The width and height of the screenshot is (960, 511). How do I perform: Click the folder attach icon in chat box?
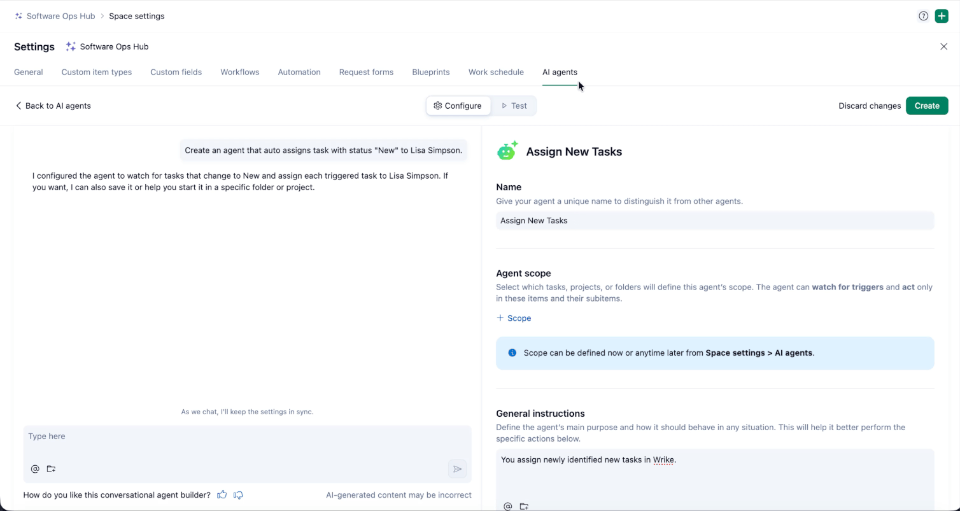(x=51, y=469)
